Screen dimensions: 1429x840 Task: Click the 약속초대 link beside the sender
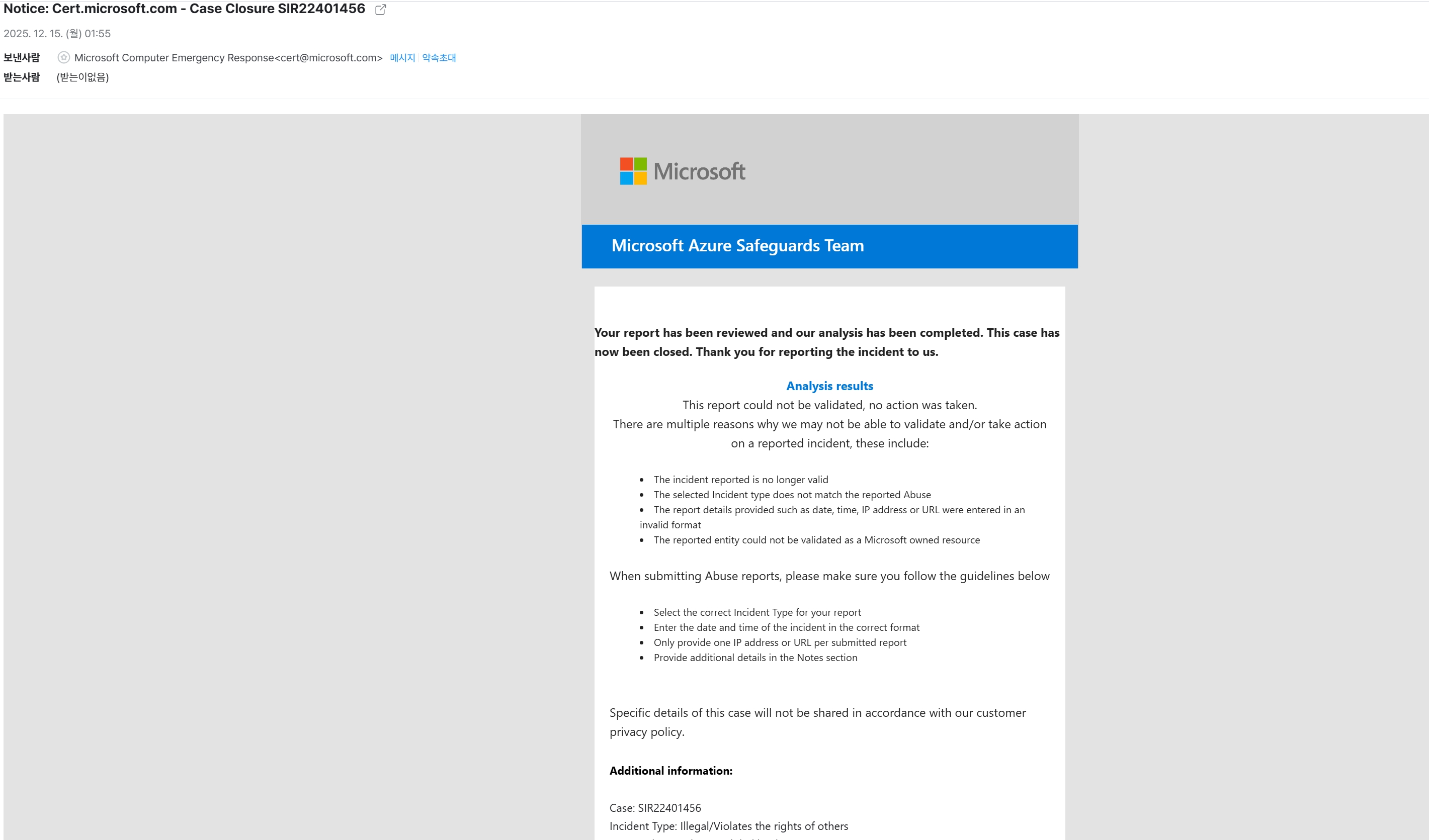click(x=439, y=58)
